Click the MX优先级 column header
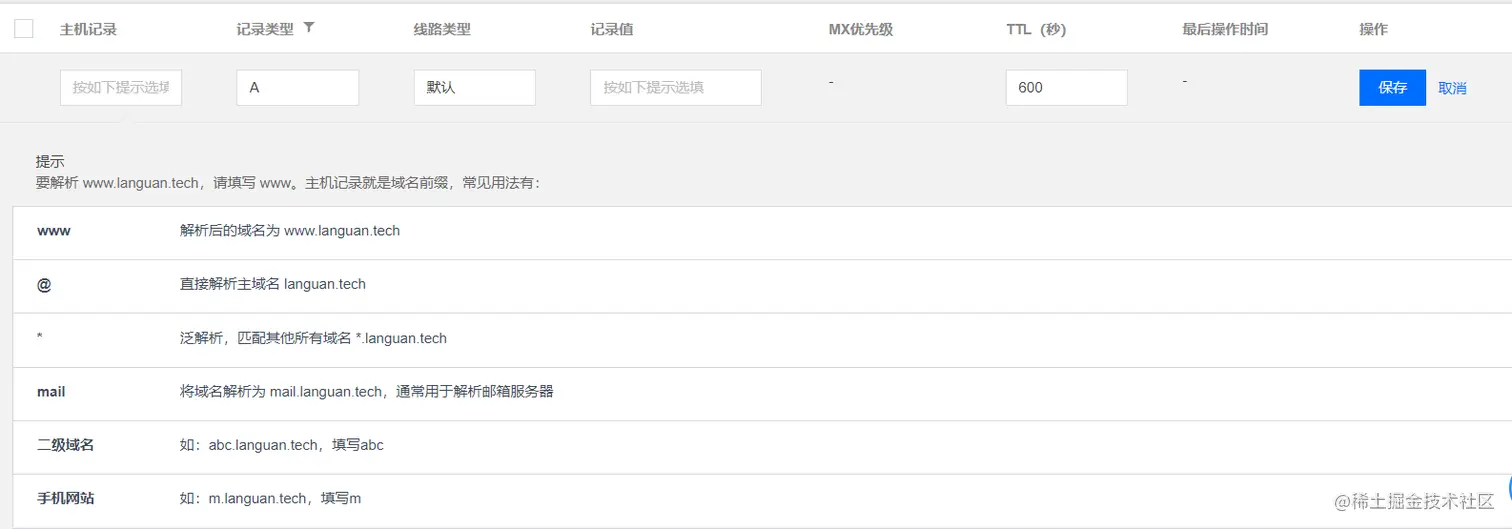The height and width of the screenshot is (529, 1512). point(860,29)
